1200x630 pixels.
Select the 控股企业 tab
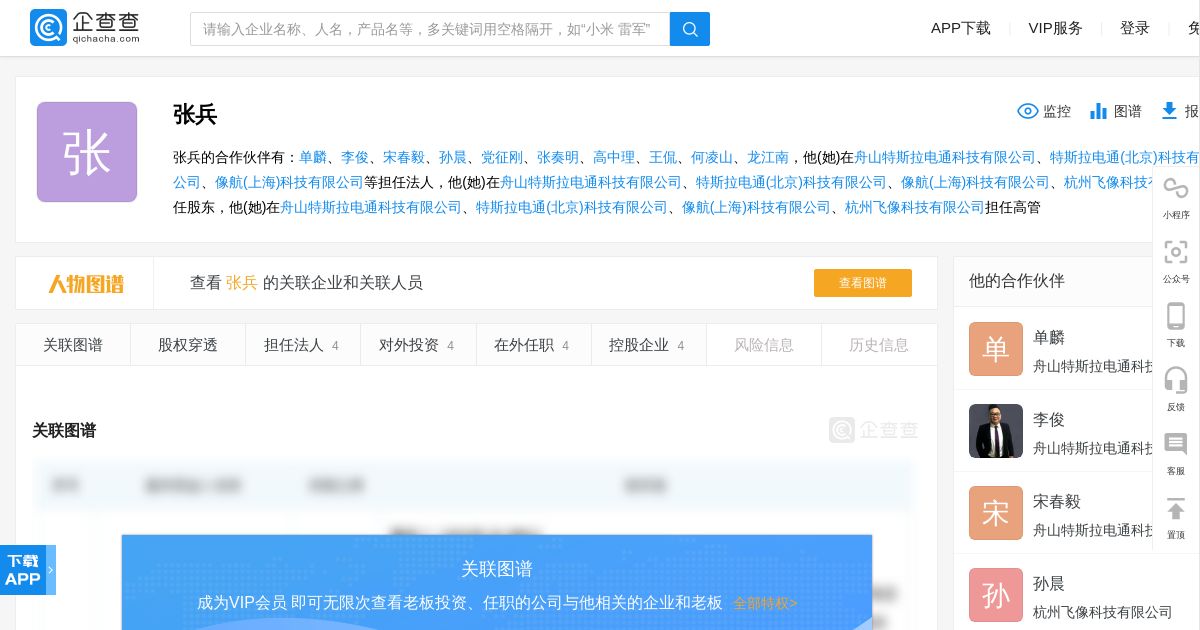[x=649, y=345]
